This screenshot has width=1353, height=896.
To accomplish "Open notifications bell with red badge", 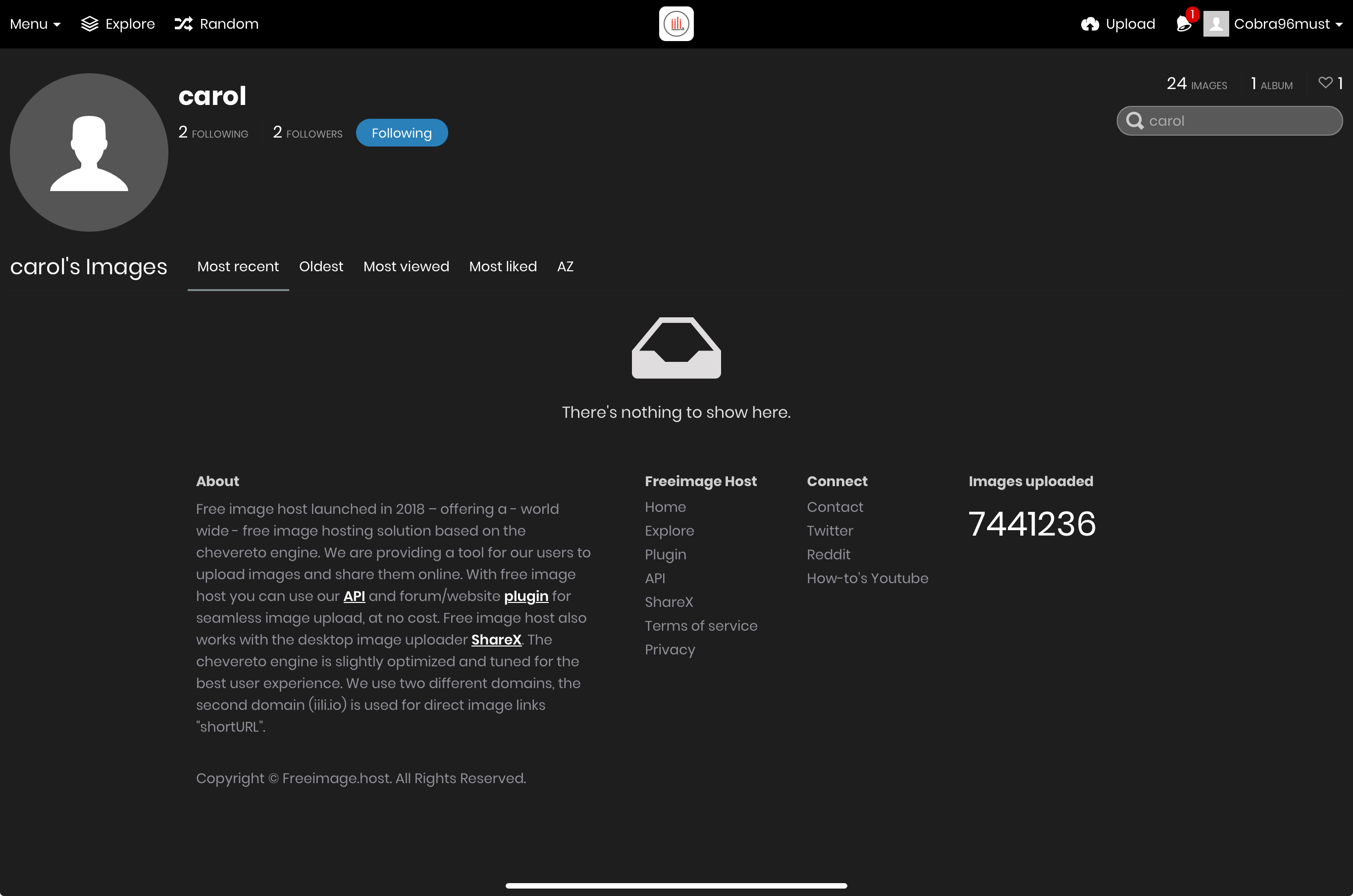I will pos(1184,24).
